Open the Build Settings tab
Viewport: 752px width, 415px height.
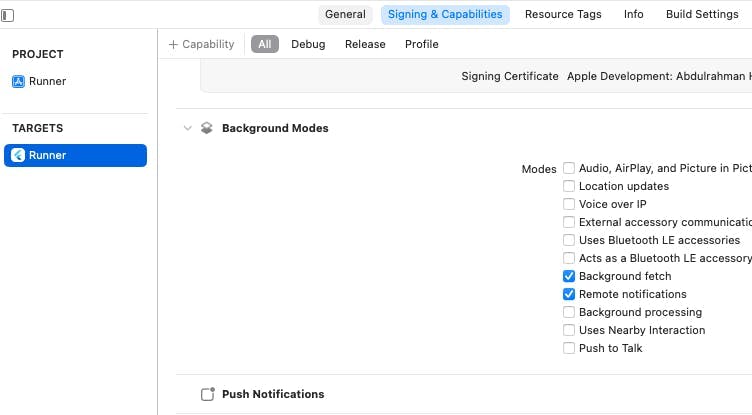point(702,15)
